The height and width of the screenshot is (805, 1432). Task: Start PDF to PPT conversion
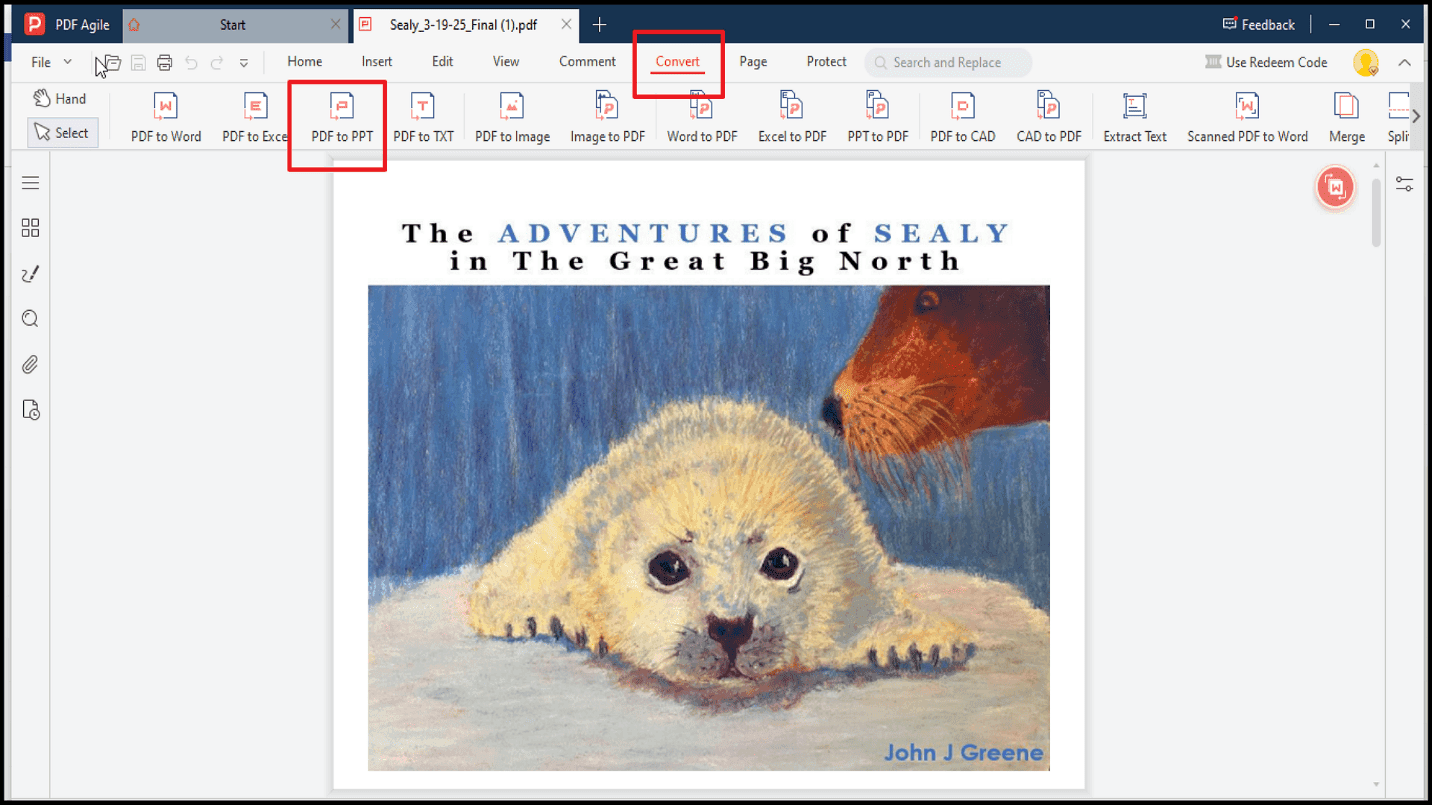(342, 117)
